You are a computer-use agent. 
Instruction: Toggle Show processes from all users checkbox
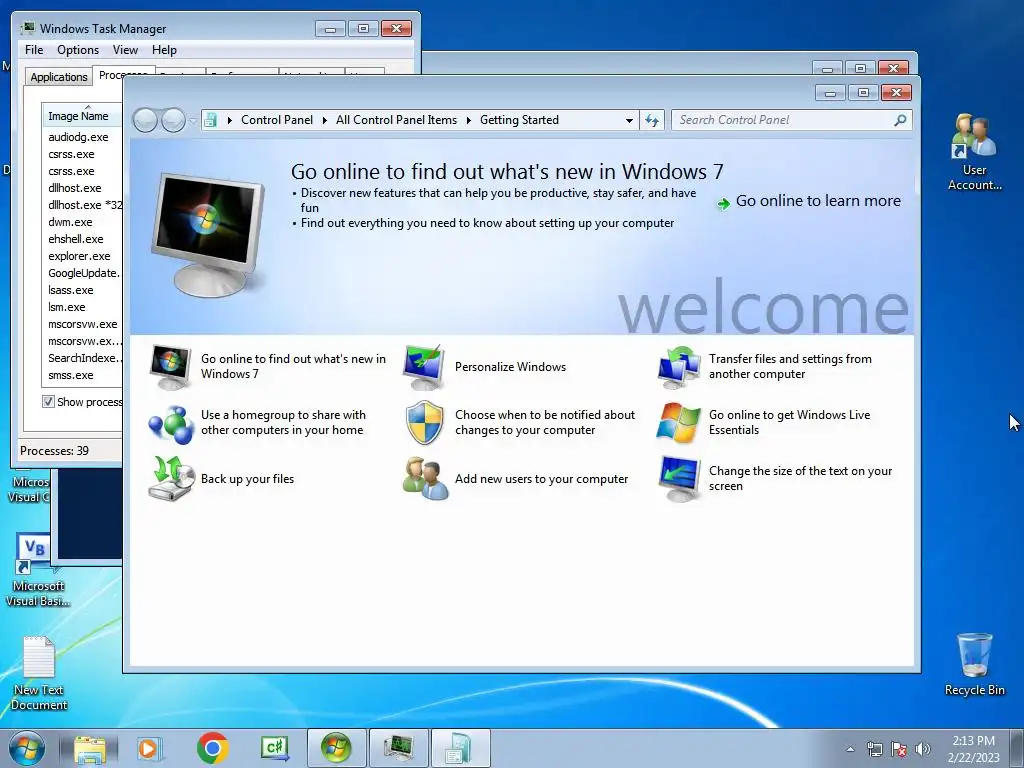(x=48, y=402)
